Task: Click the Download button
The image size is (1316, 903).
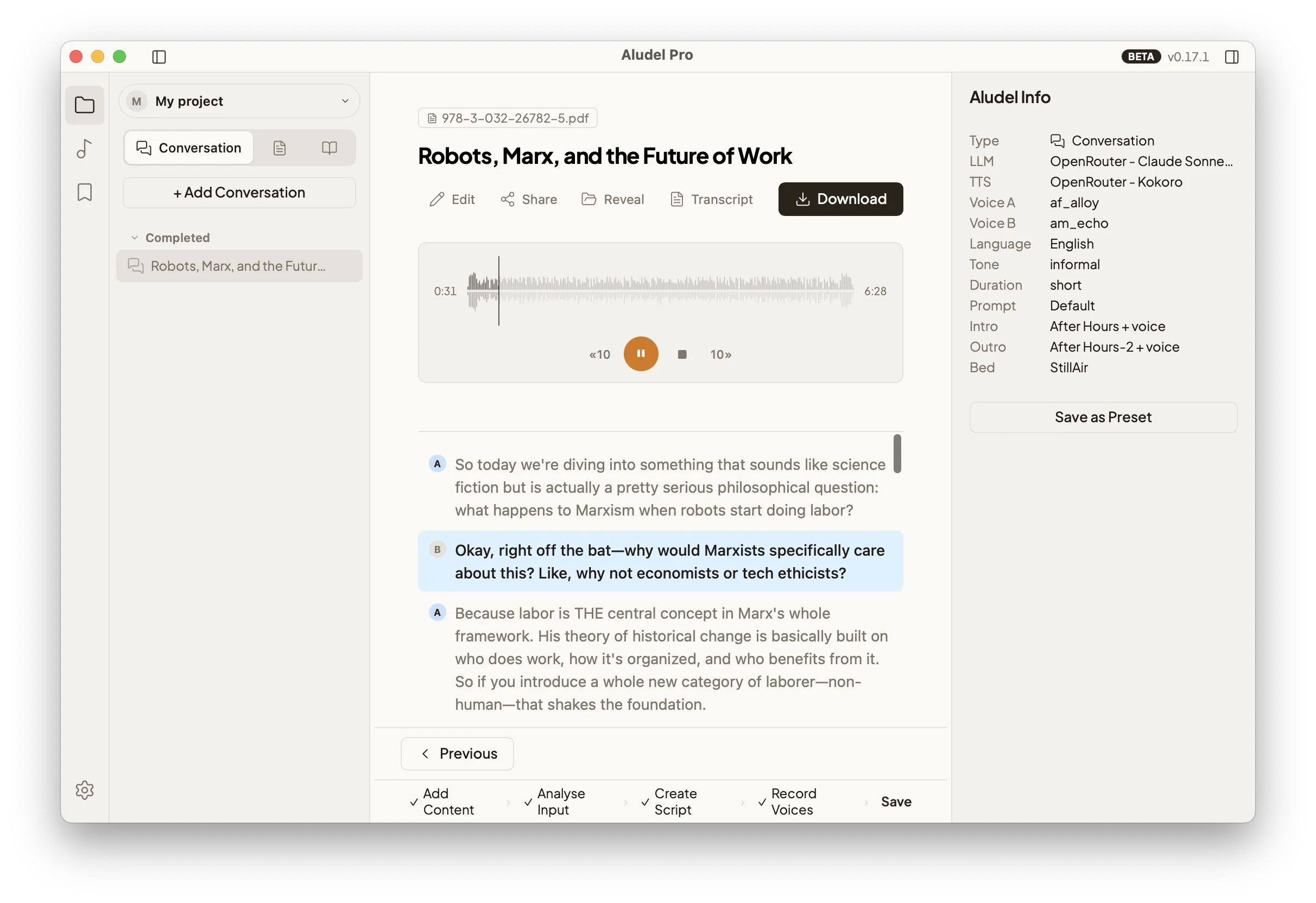Action: coord(840,199)
